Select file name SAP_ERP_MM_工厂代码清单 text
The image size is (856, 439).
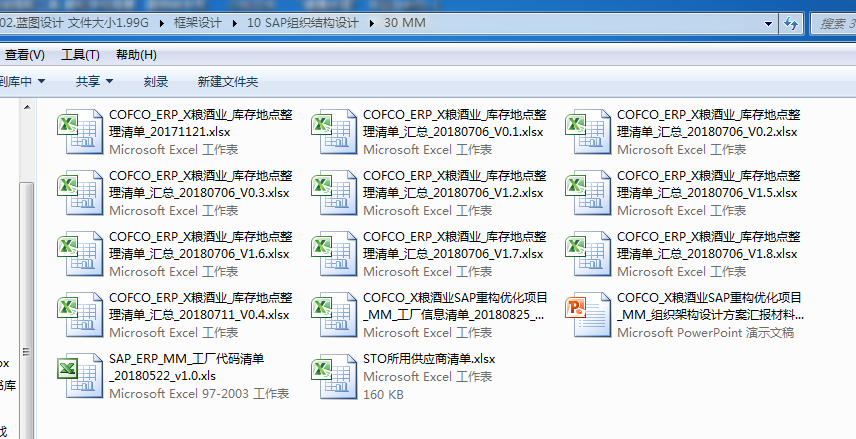pos(187,359)
